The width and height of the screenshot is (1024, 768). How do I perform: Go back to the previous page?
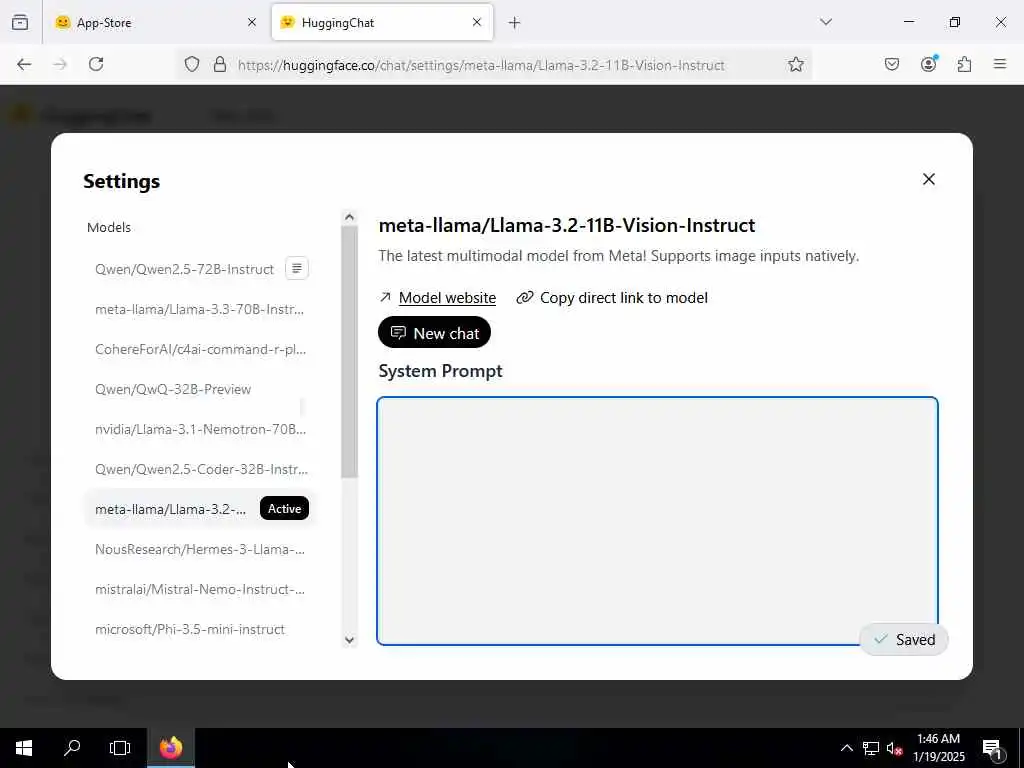click(x=24, y=64)
